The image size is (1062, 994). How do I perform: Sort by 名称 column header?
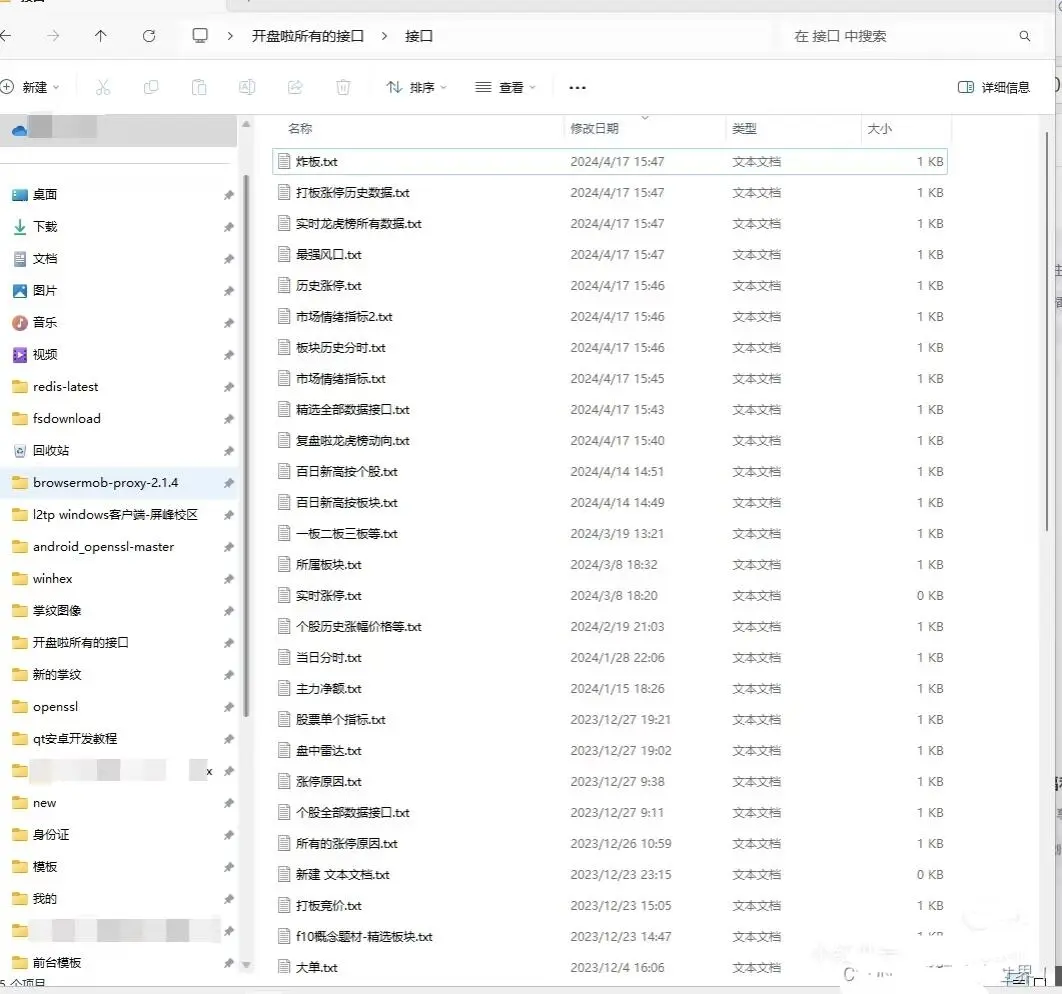[x=300, y=129]
